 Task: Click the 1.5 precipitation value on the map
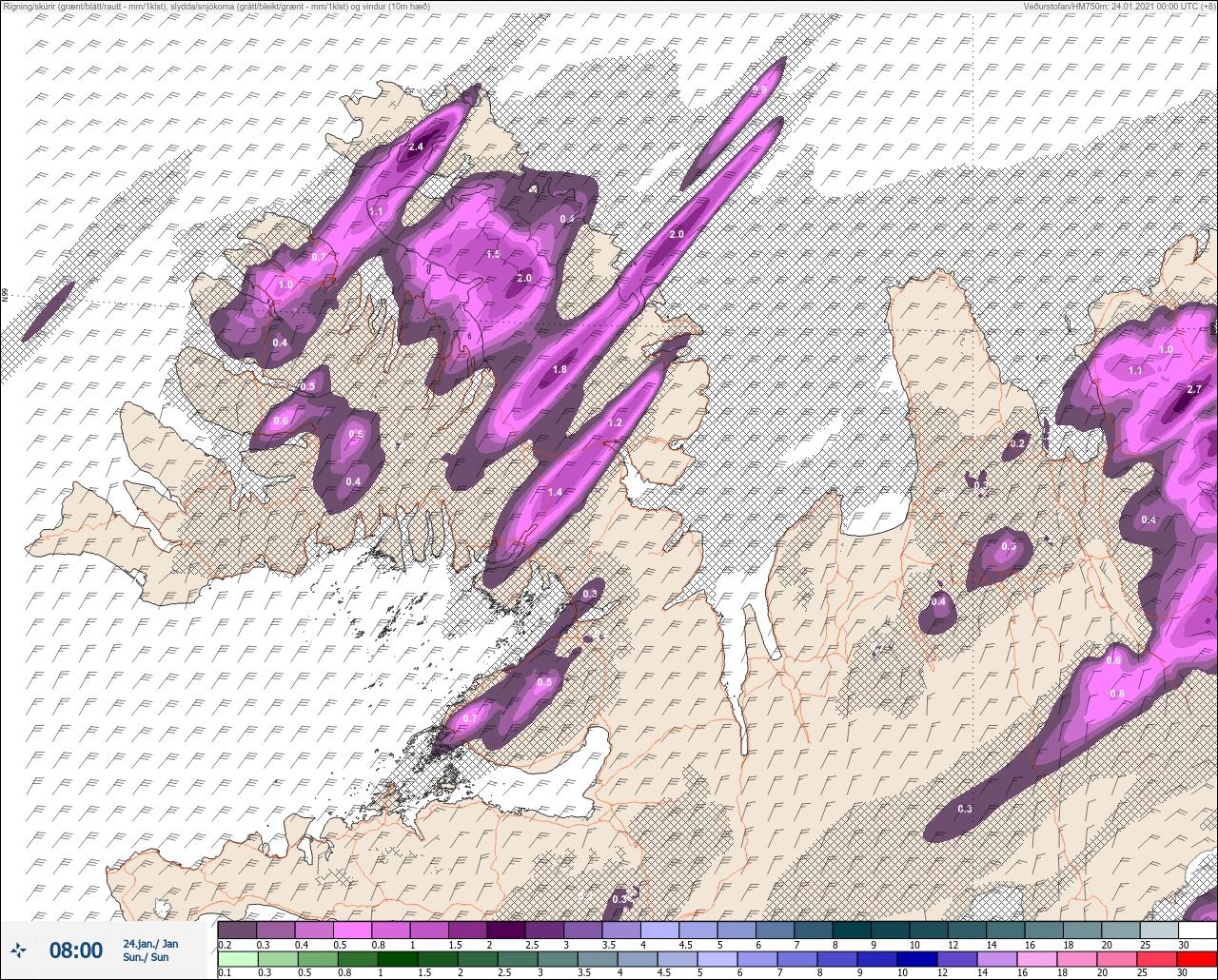point(493,255)
